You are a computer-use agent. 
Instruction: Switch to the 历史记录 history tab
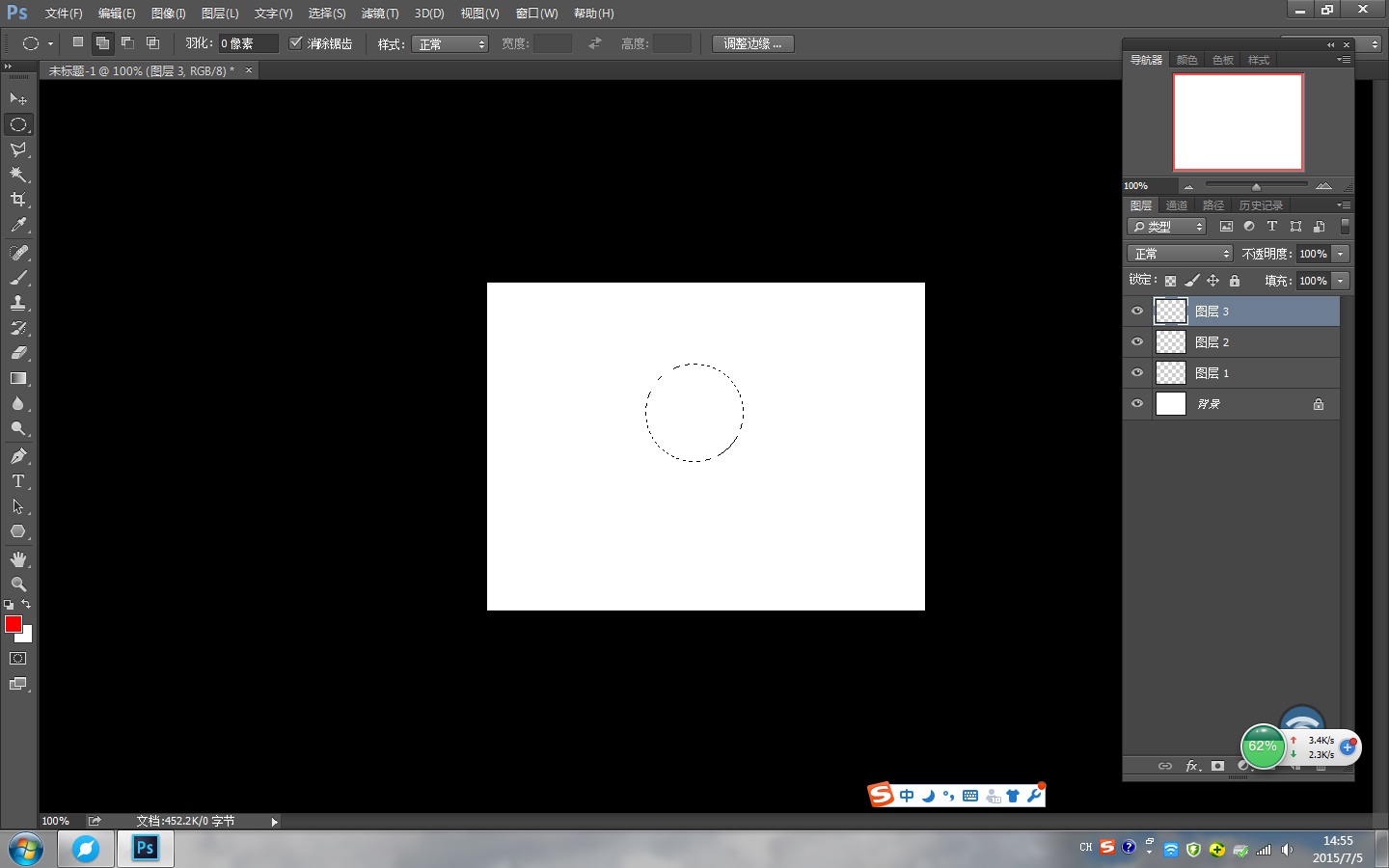(x=1261, y=205)
